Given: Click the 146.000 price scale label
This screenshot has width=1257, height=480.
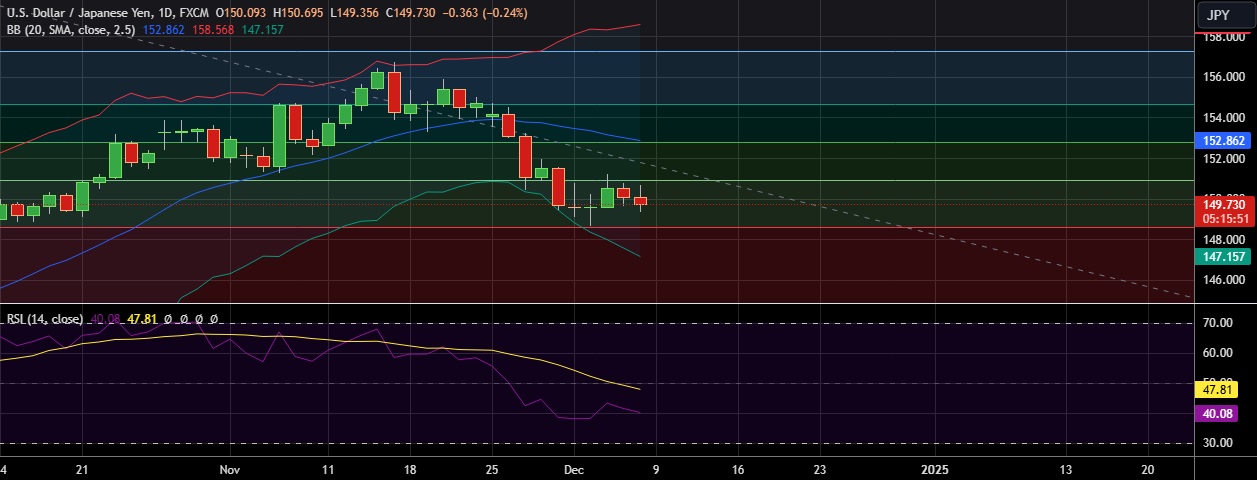Looking at the screenshot, I should pos(1224,279).
